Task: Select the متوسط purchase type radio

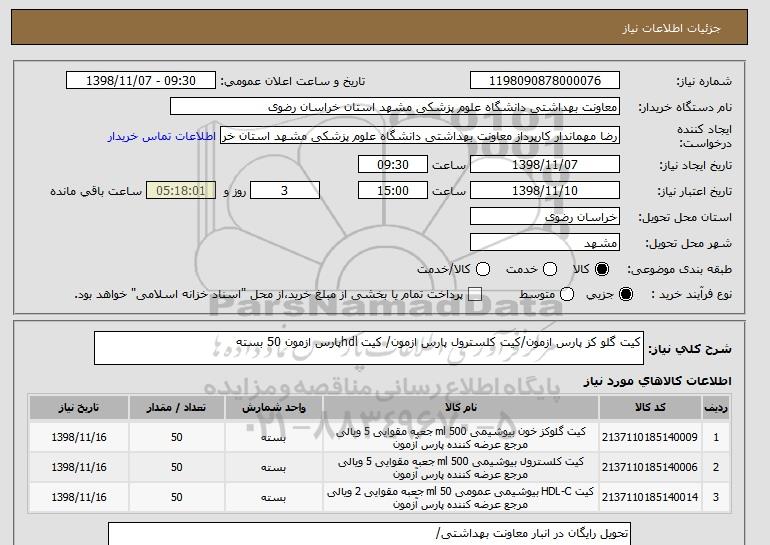Action: coord(567,294)
